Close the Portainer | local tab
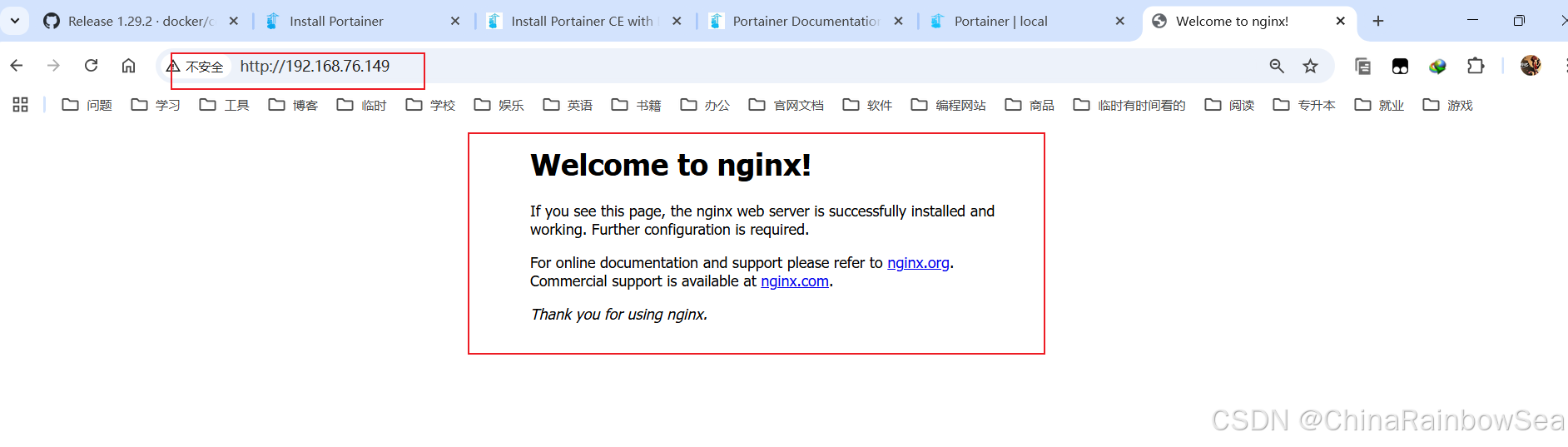Viewport: 1568px width, 447px height. click(x=1119, y=22)
